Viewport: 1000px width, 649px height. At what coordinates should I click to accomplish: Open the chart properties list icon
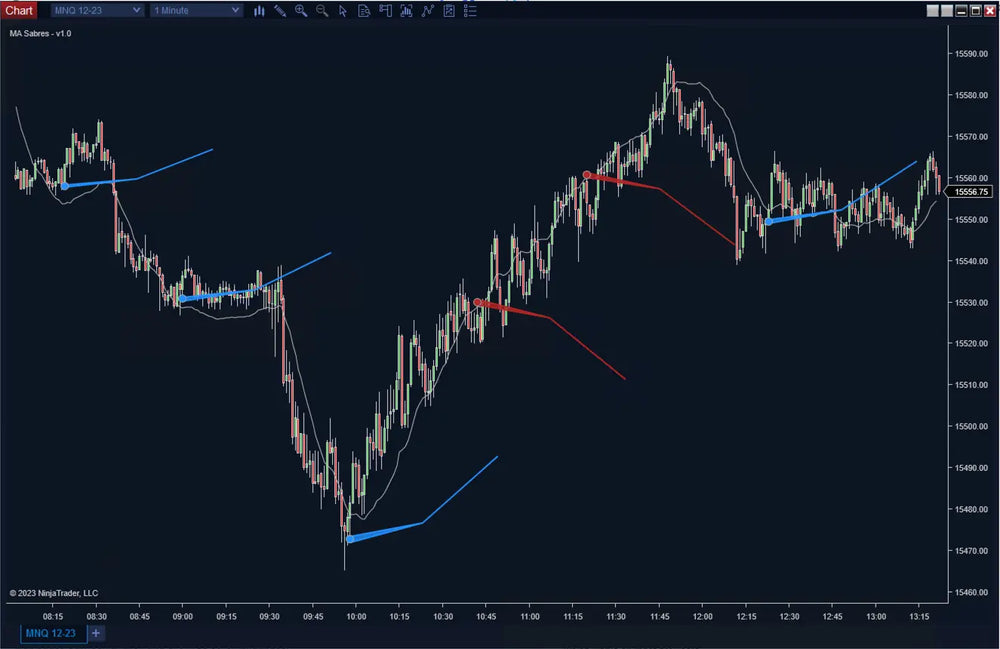[x=470, y=11]
